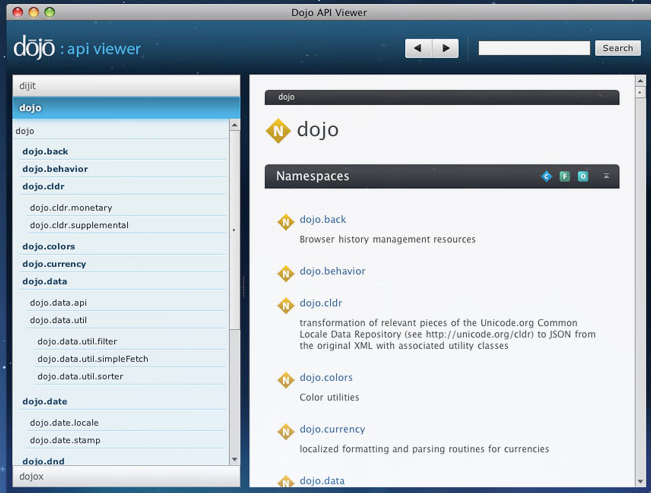Screen dimensions: 651x493
Task: Switch to the dijit accordion pane
Action: coord(126,86)
